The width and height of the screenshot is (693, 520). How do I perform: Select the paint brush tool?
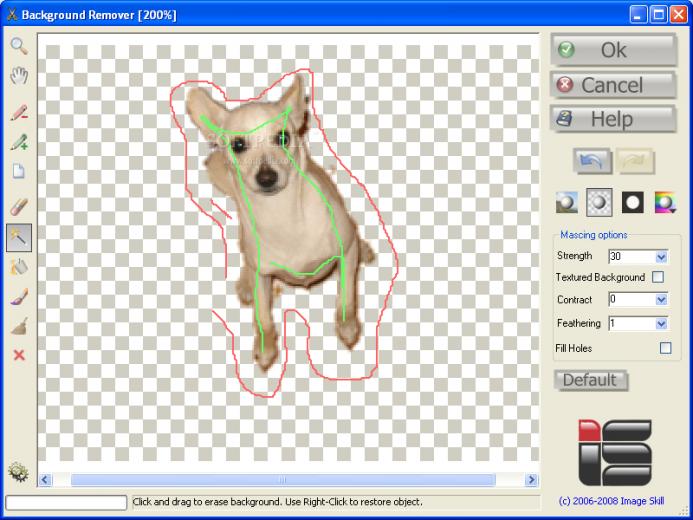(x=19, y=296)
